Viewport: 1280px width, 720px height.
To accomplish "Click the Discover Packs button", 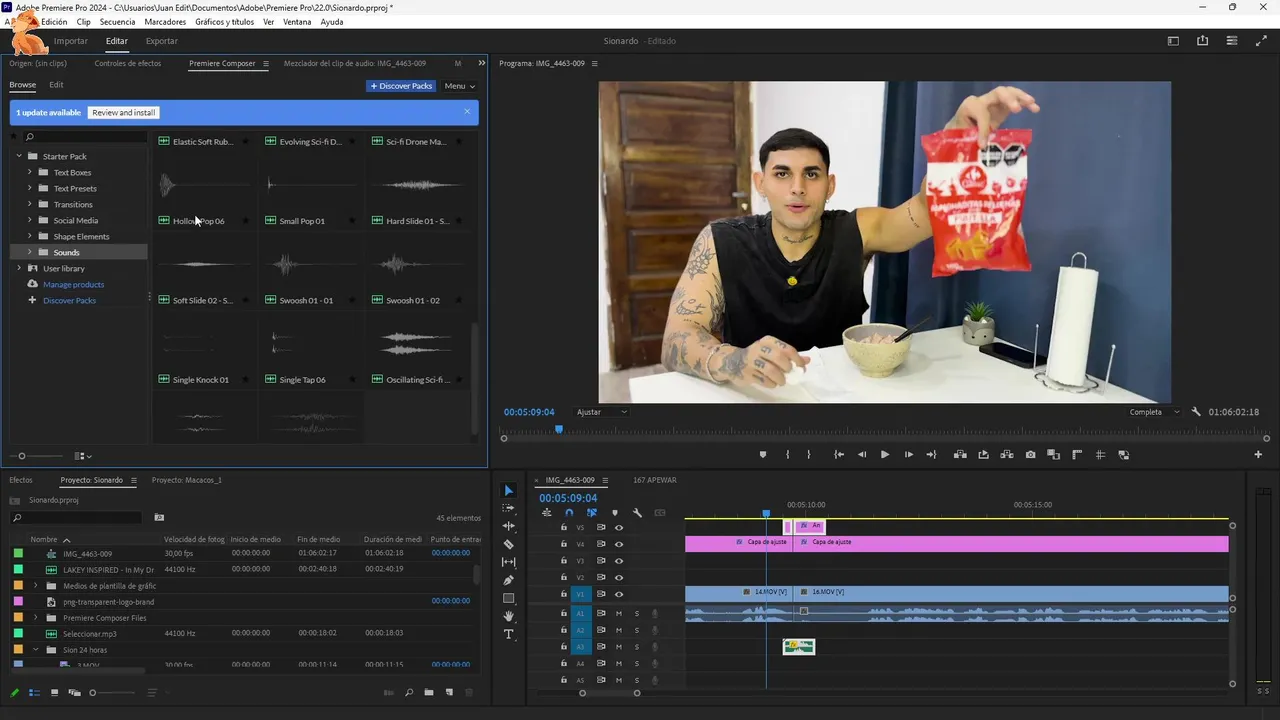I will tap(401, 86).
